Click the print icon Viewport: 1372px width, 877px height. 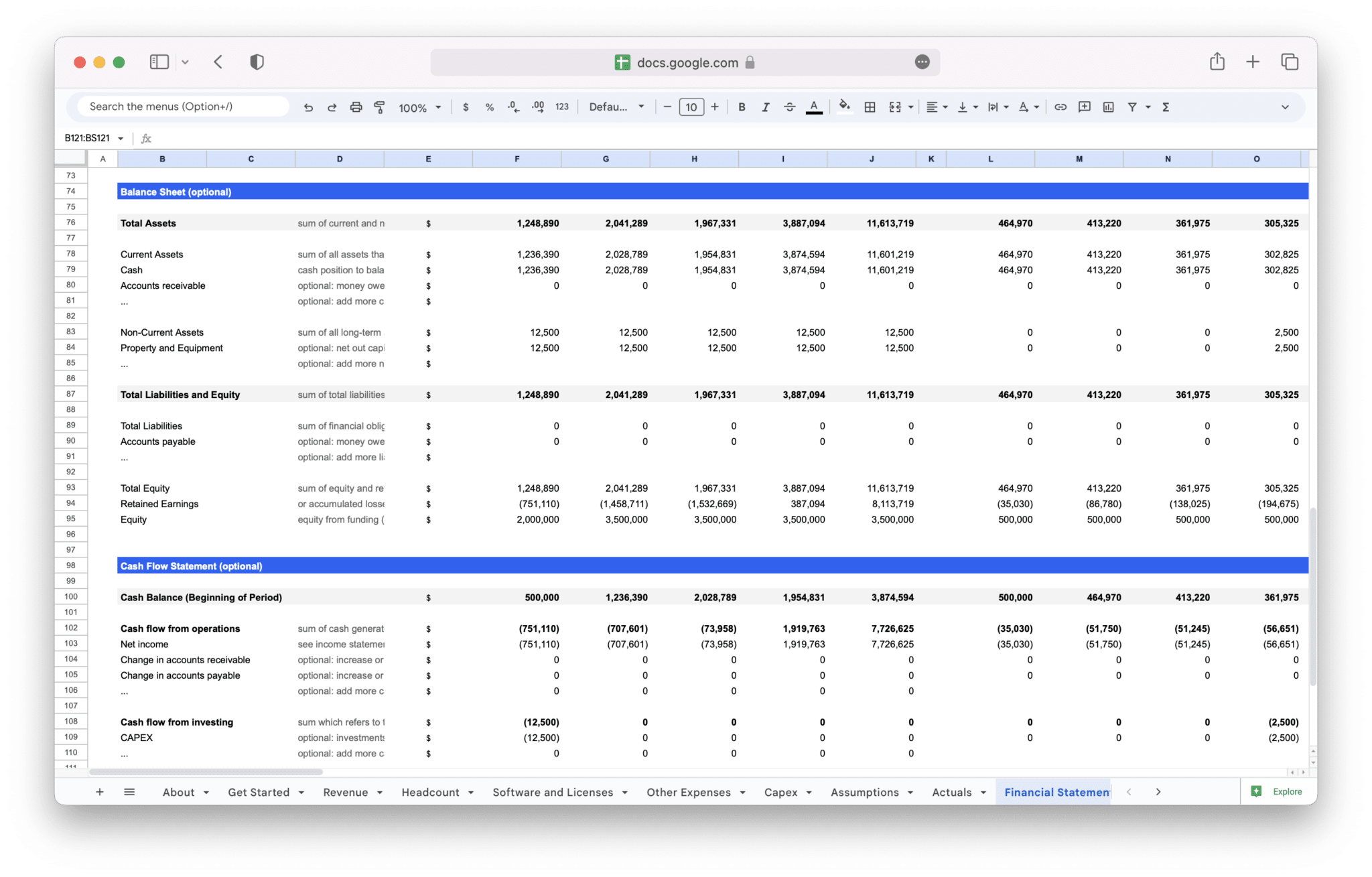pyautogui.click(x=356, y=107)
